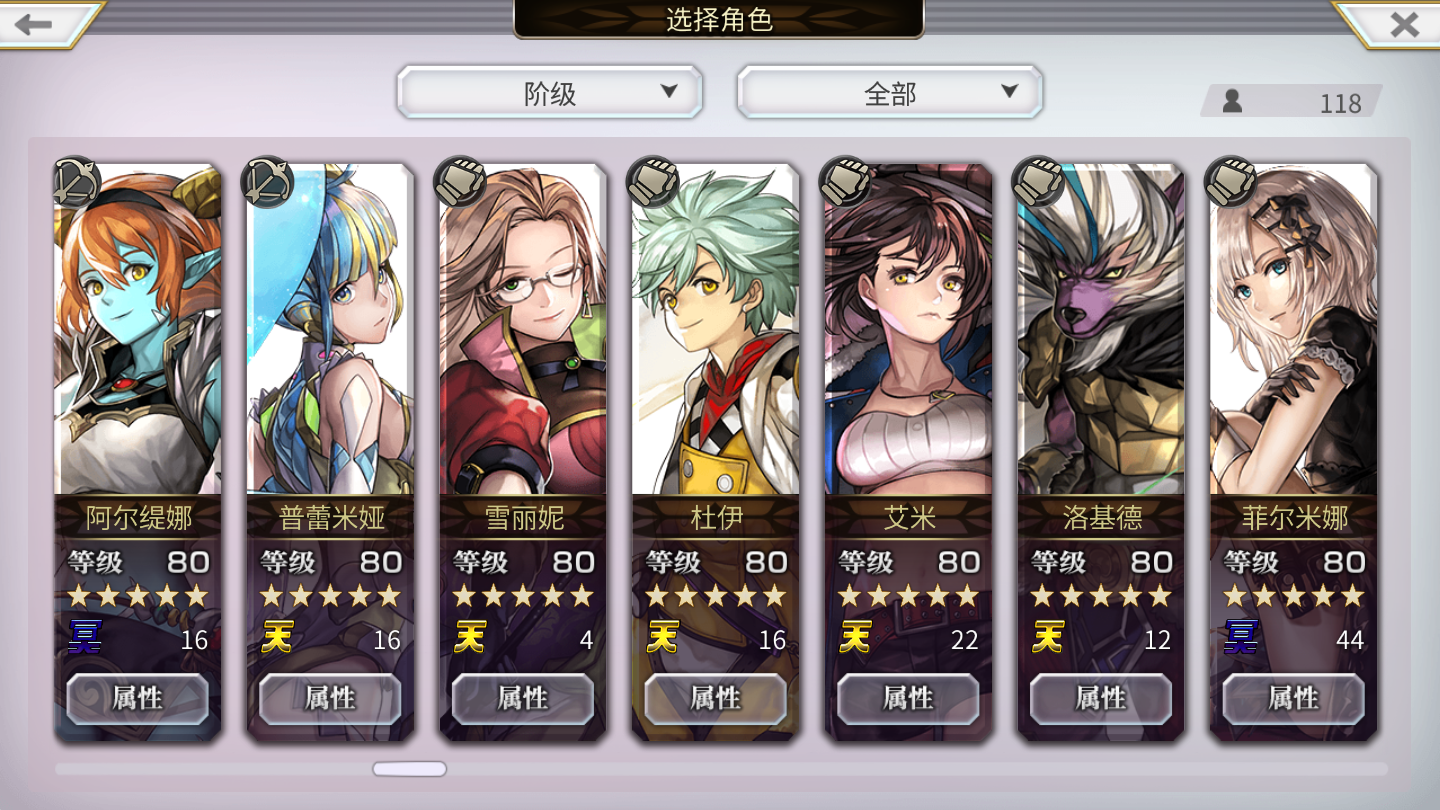Viewport: 1440px width, 810px height.
Task: Click the horizontal scrollbar handle
Action: tap(410, 769)
